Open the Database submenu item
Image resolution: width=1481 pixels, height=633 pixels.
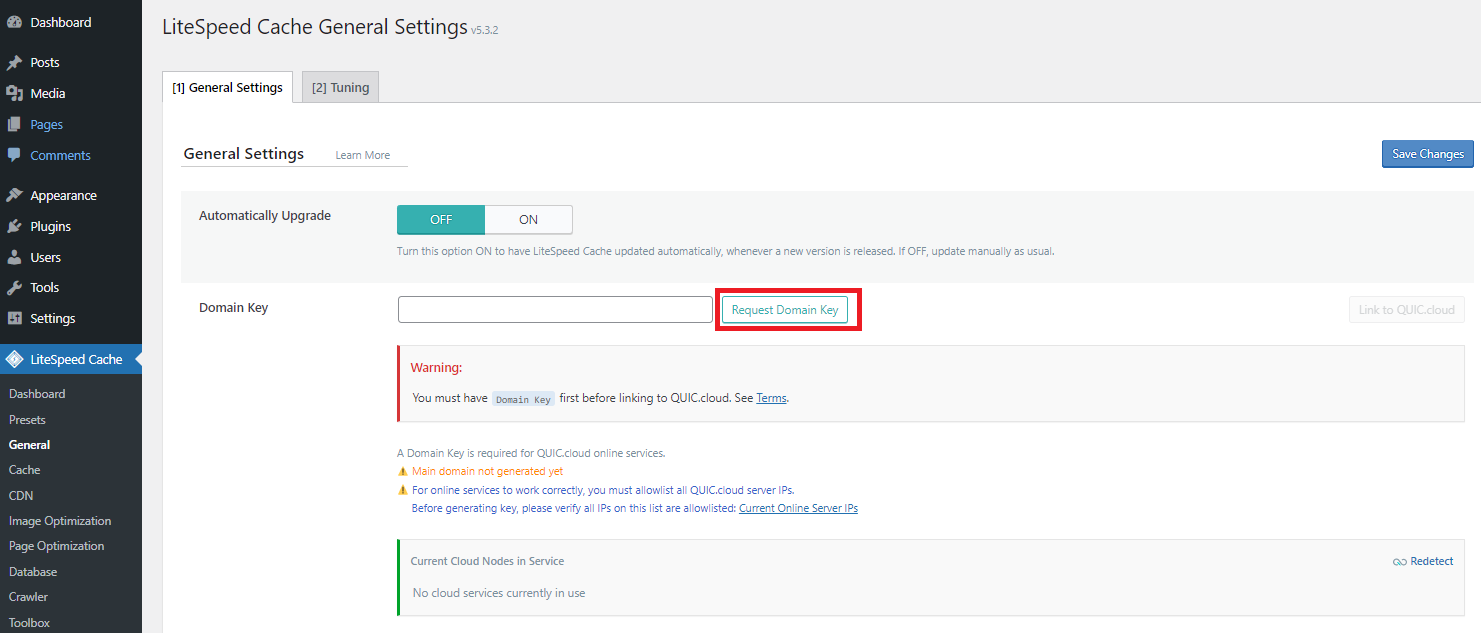click(x=33, y=572)
